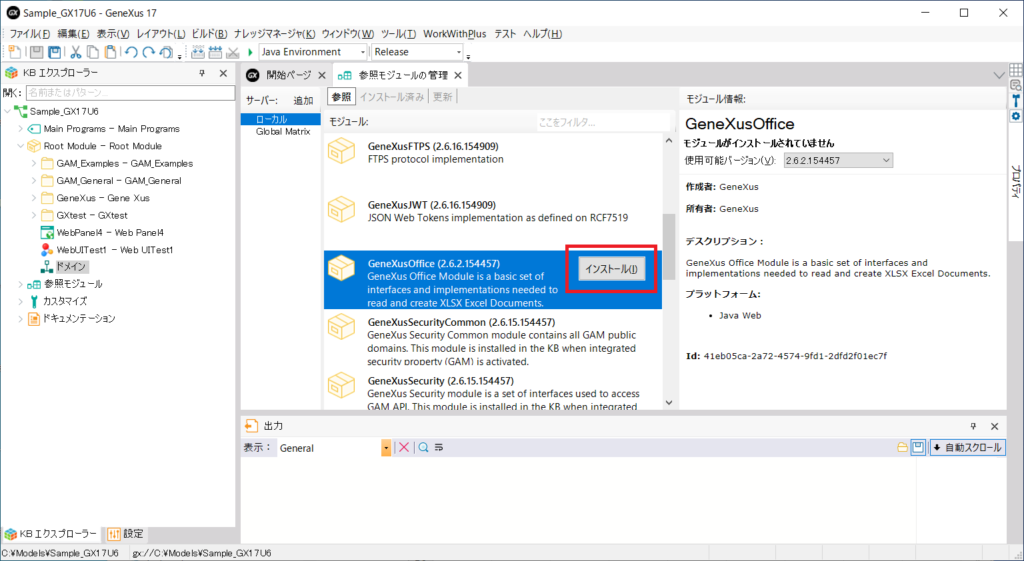Click the green Run arrow icon
This screenshot has height=561, width=1024.
[x=250, y=52]
